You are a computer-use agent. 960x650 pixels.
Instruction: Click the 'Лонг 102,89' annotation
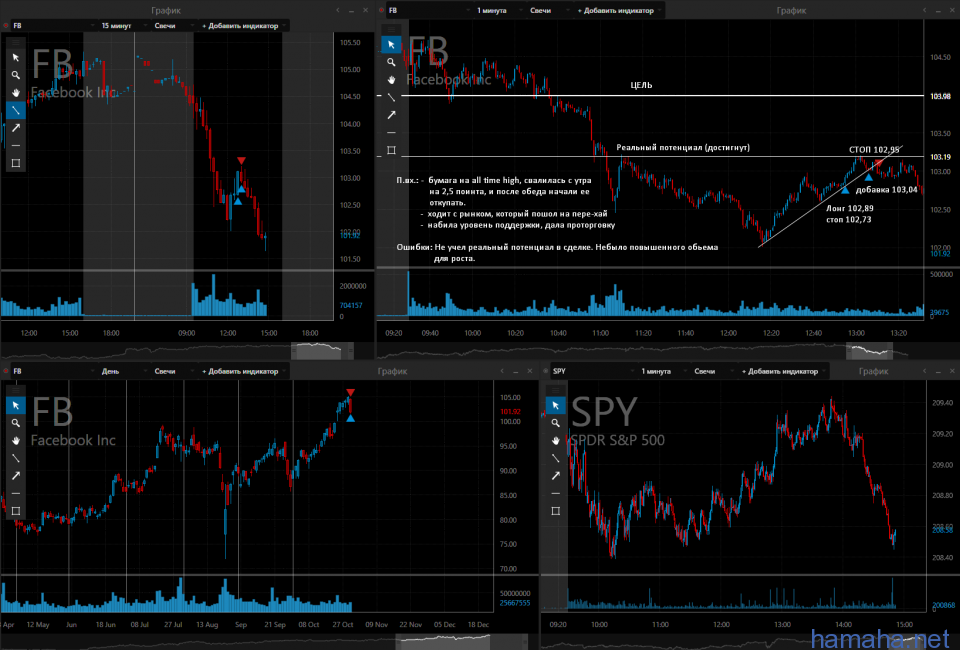[x=850, y=208]
